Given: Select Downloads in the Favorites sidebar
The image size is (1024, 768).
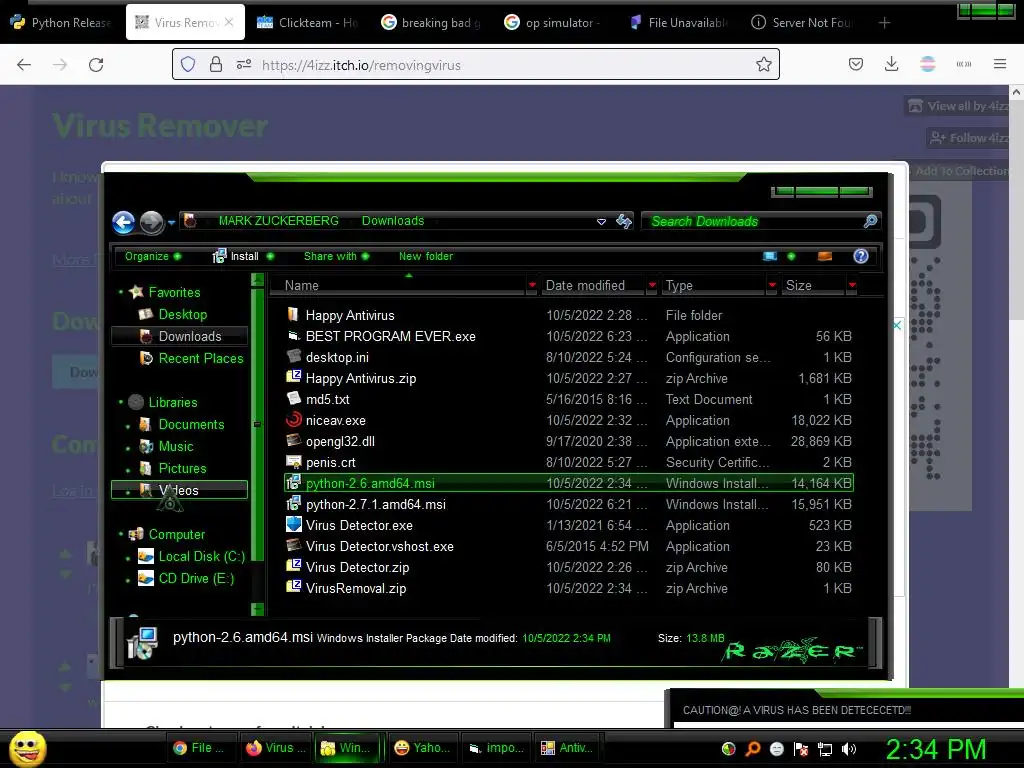Looking at the screenshot, I should [x=180, y=336].
